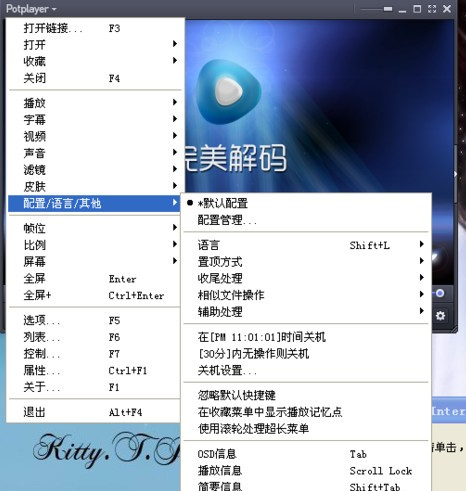The height and width of the screenshot is (491, 466).
Task: Open 关机设置... entry
Action: click(306, 370)
